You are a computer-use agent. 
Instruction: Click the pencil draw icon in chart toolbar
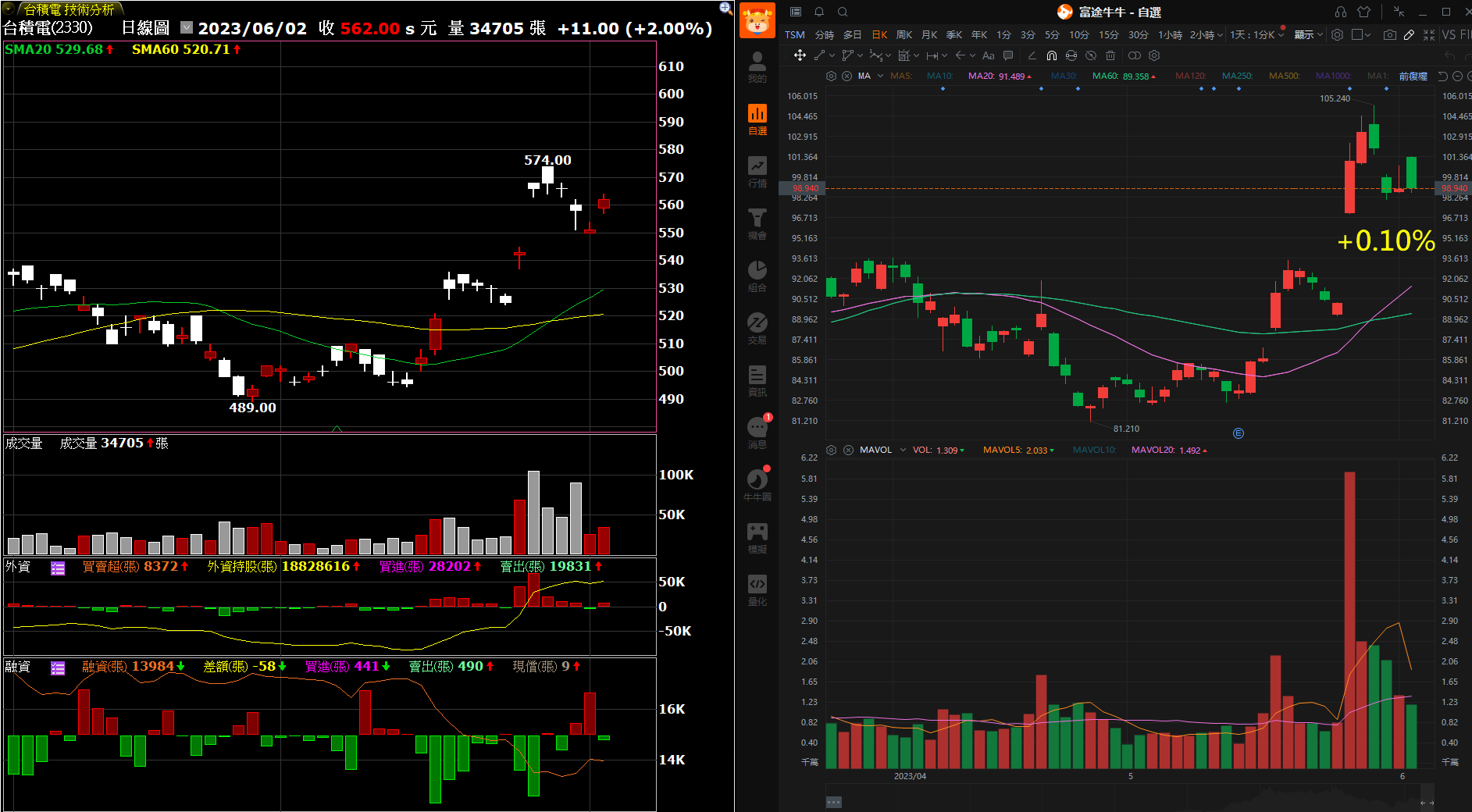1409,34
